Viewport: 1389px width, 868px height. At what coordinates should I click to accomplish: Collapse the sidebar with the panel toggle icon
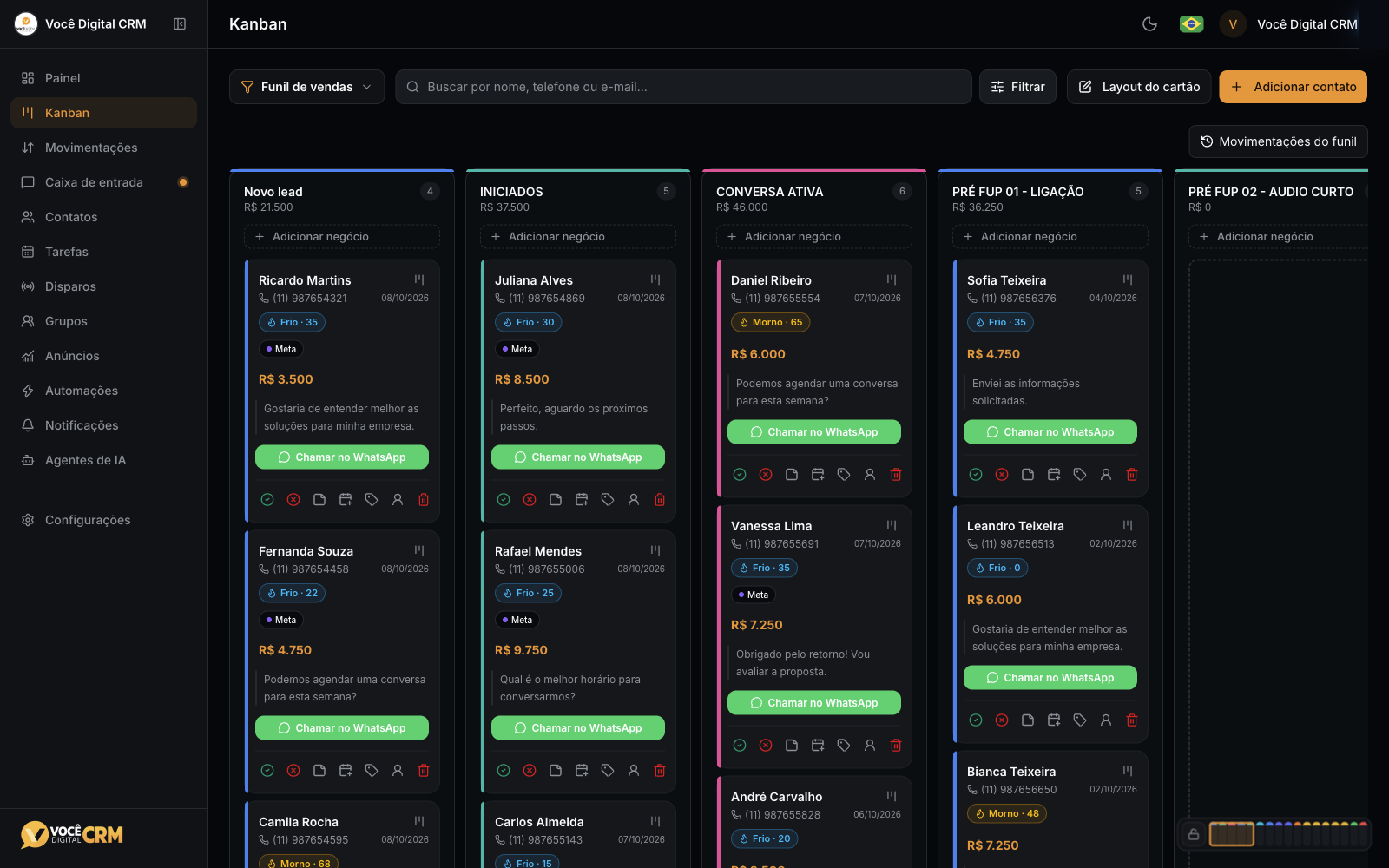coord(180,24)
